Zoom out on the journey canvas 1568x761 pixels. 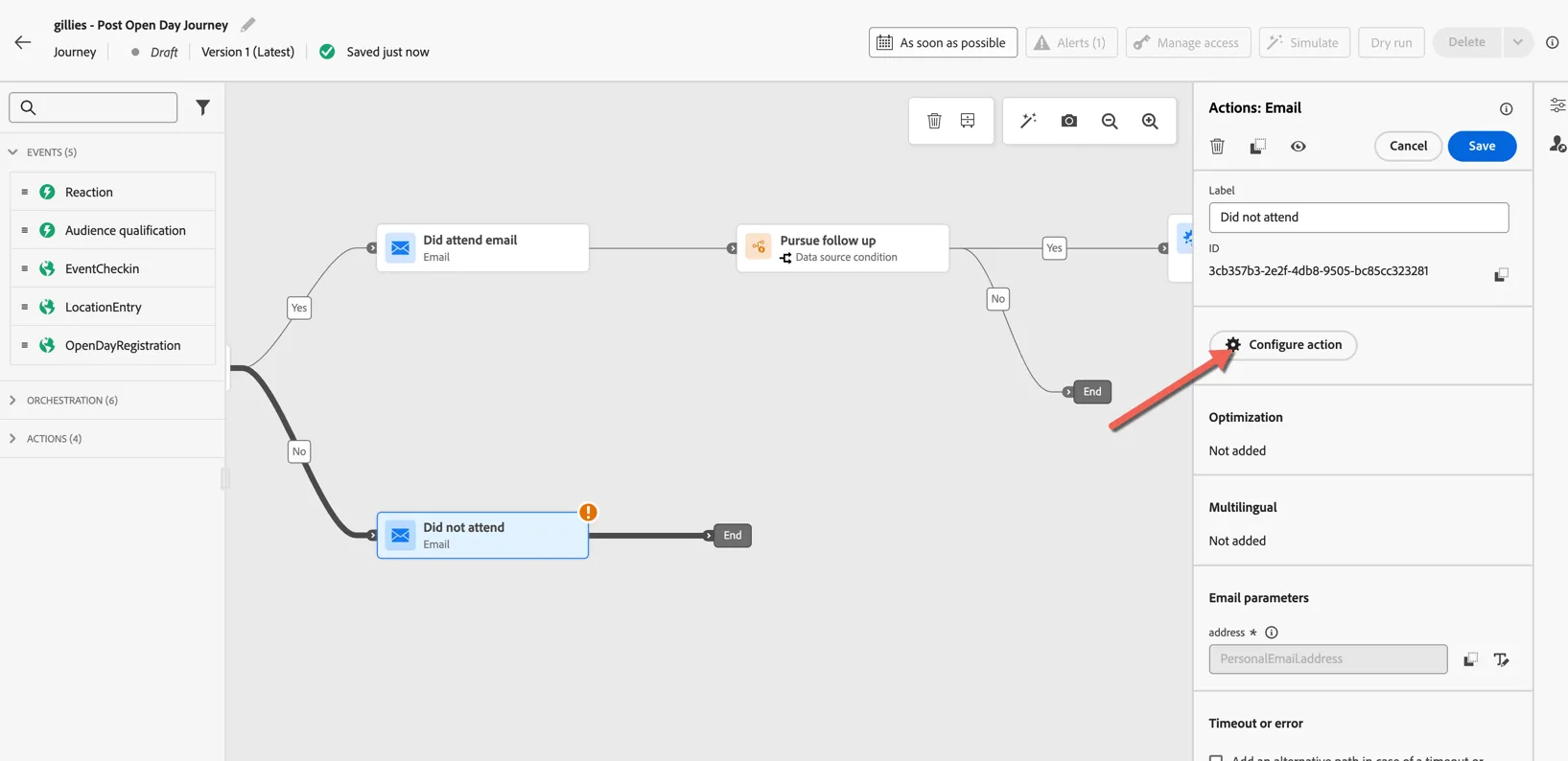tap(1110, 121)
